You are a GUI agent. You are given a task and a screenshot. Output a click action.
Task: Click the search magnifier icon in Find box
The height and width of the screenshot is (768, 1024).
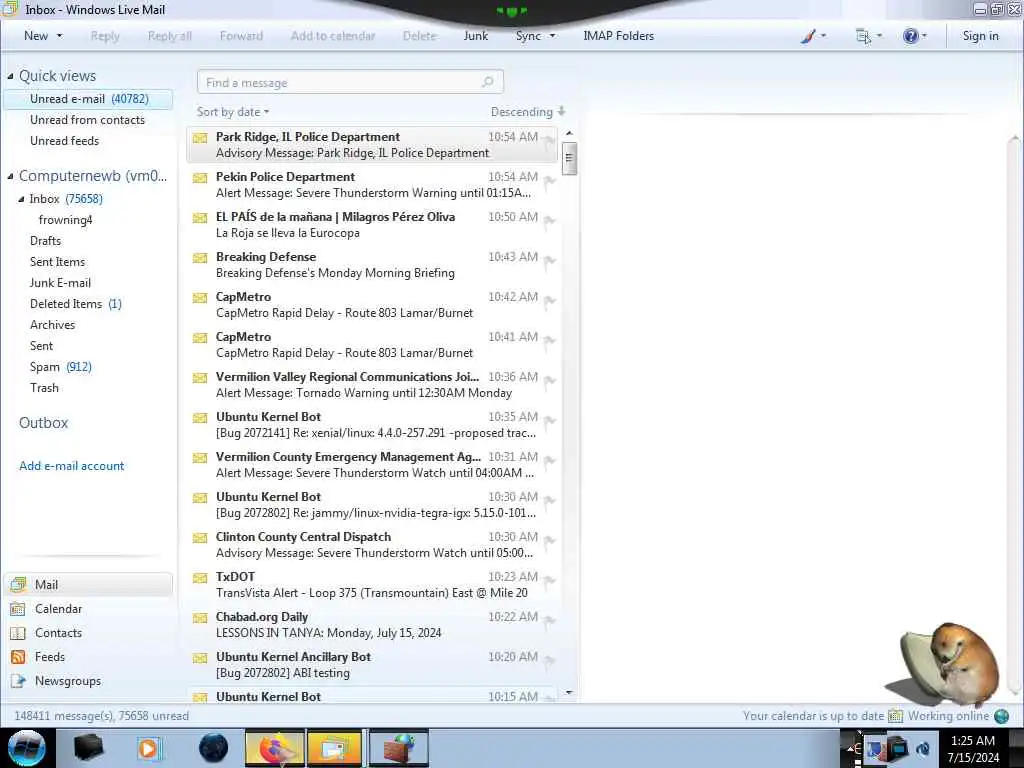tap(487, 82)
